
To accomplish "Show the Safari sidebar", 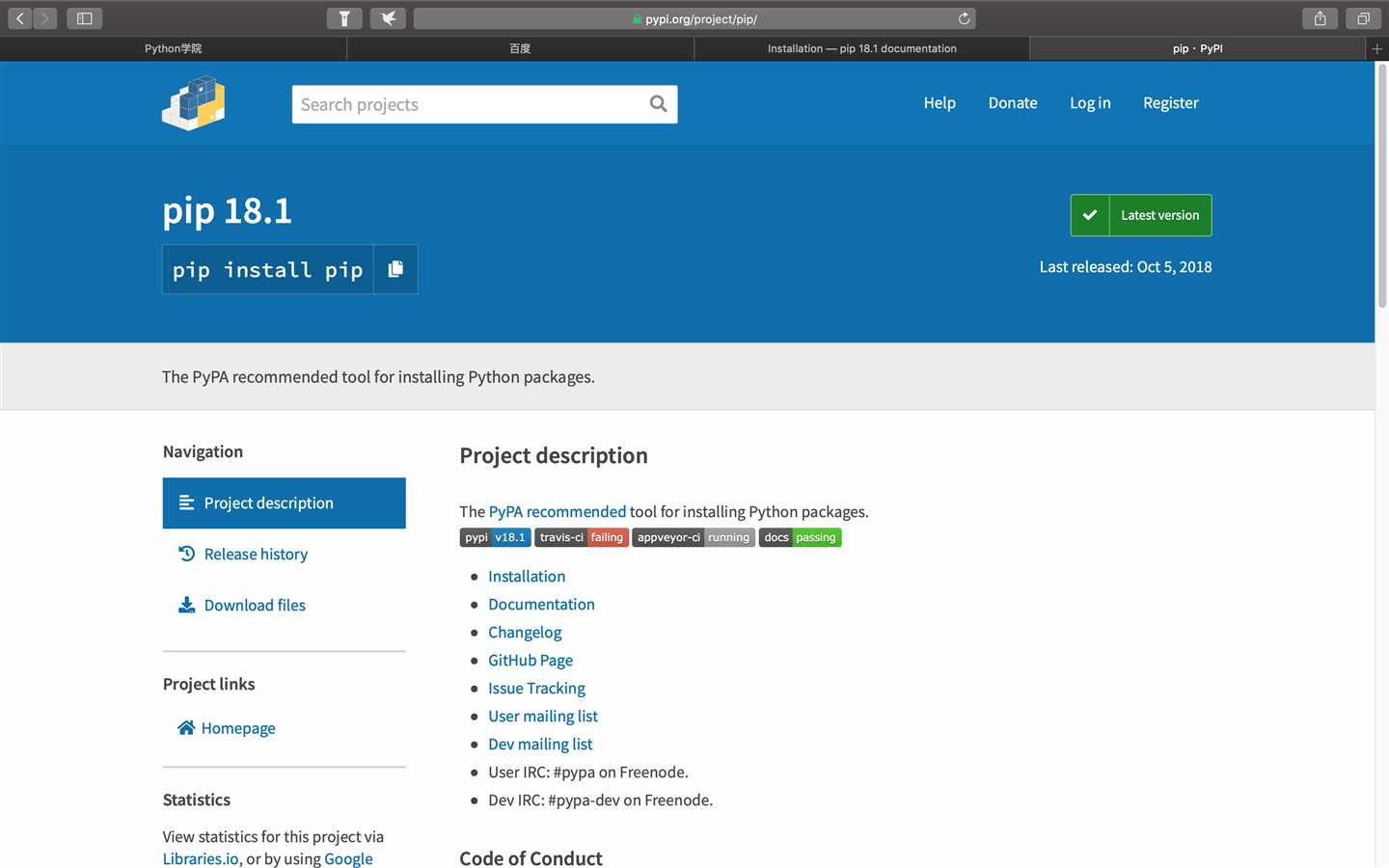I will [85, 18].
